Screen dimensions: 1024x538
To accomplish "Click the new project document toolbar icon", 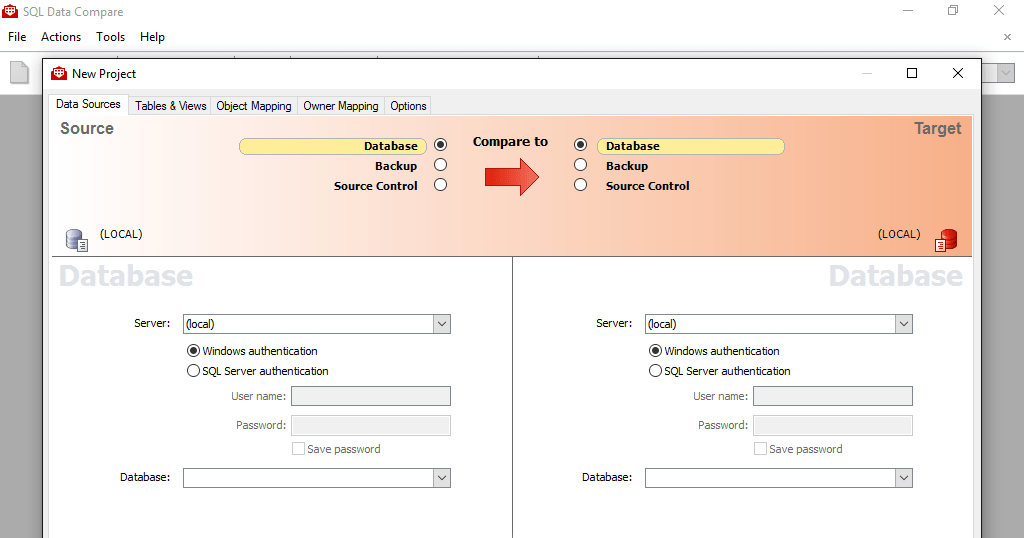I will (20, 73).
